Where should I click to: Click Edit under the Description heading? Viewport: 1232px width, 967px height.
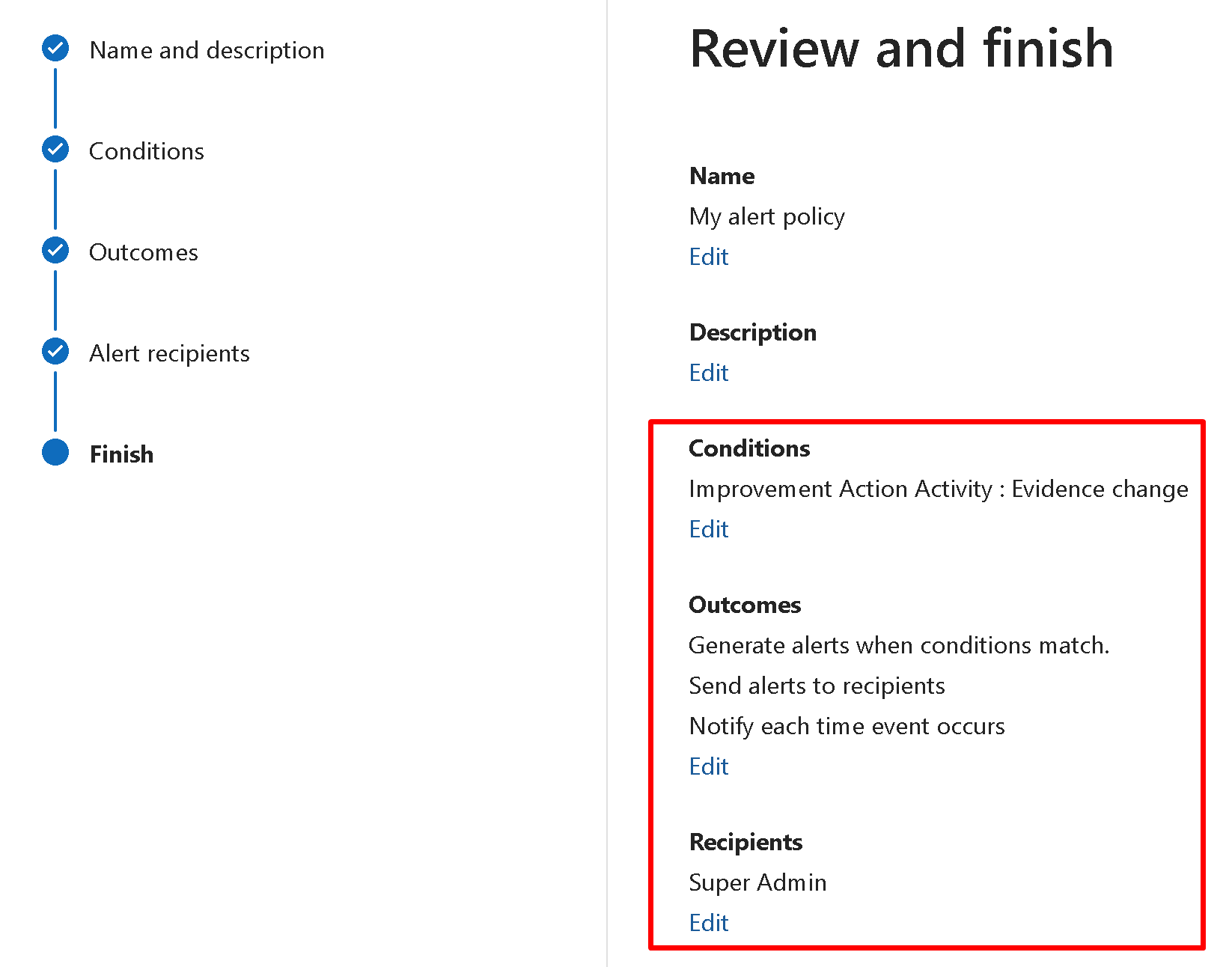point(708,373)
